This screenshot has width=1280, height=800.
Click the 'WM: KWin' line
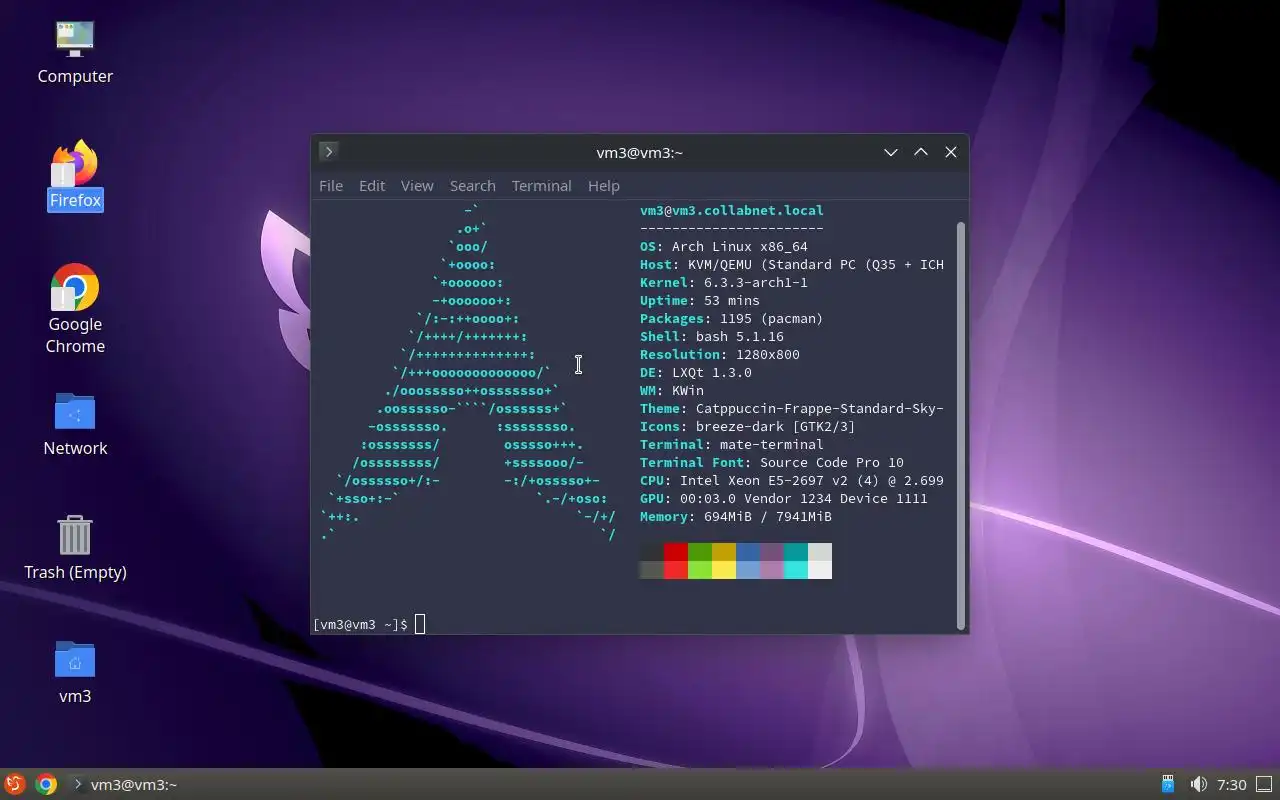coord(672,390)
